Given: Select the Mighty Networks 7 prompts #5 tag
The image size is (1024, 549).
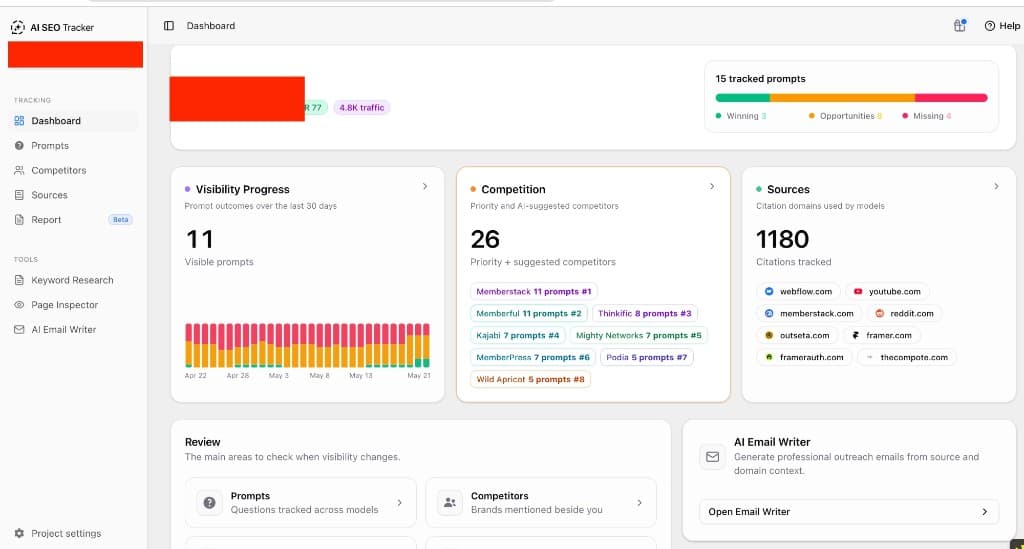Looking at the screenshot, I should (639, 336).
